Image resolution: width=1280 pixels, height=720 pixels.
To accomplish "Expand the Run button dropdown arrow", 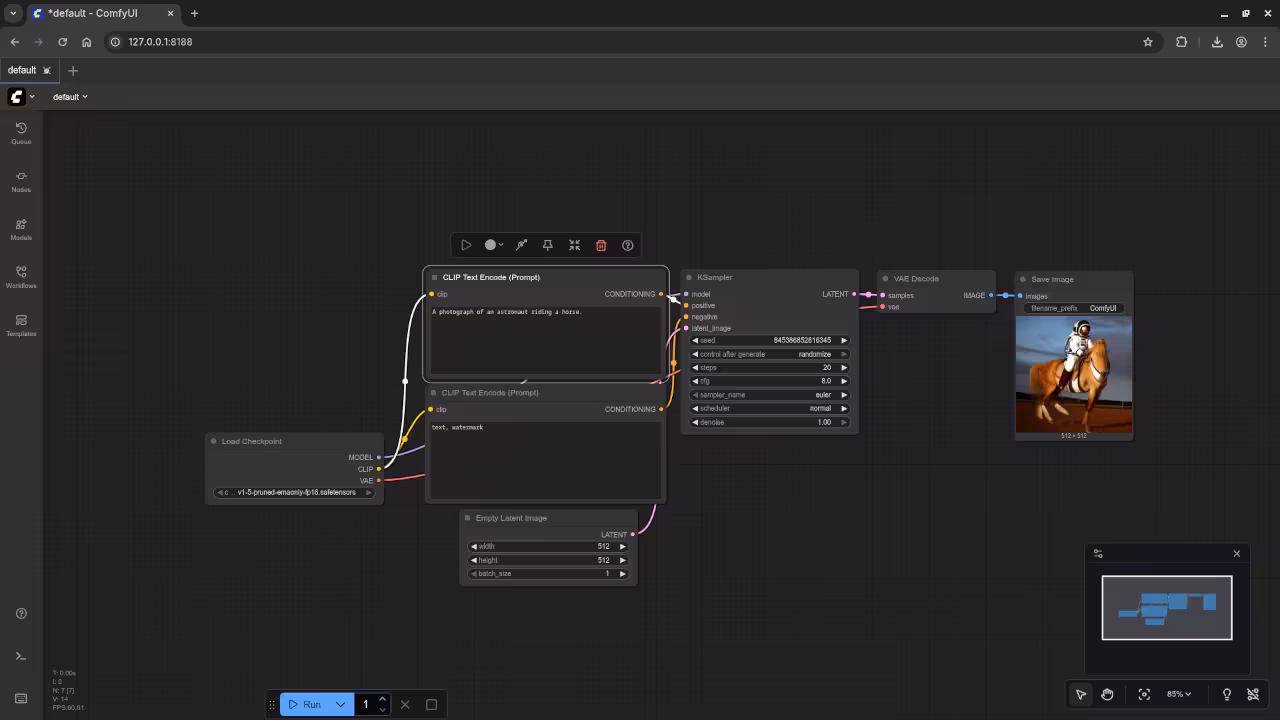I will pyautogui.click(x=340, y=704).
